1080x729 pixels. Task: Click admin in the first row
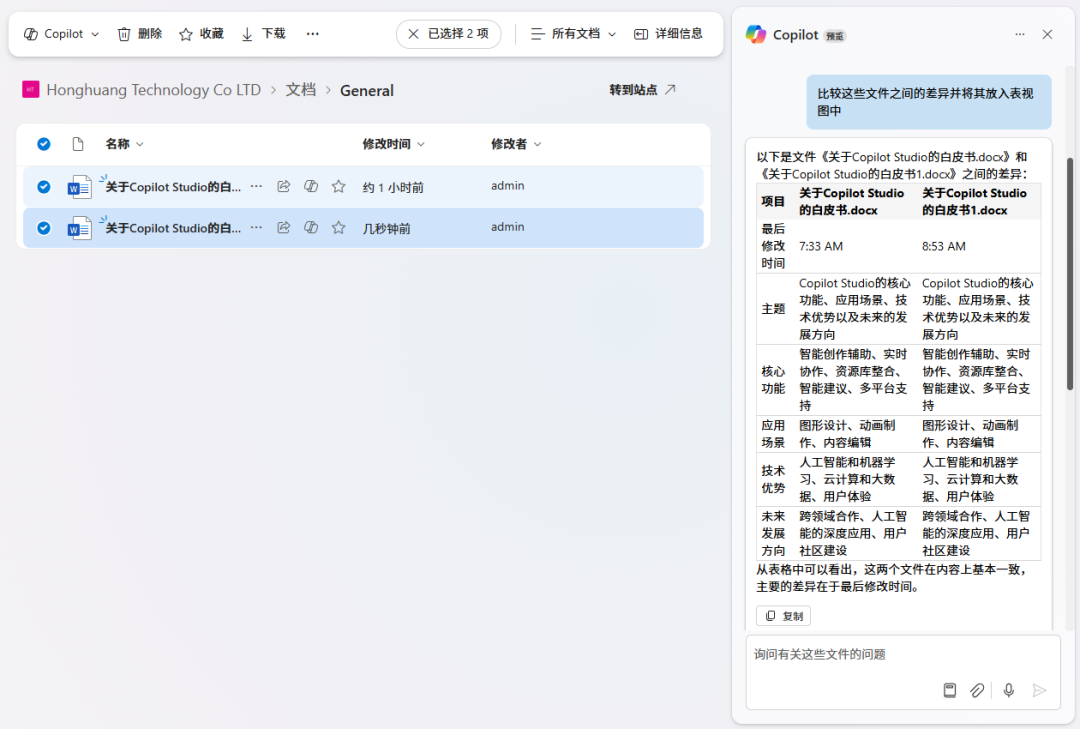tap(508, 185)
